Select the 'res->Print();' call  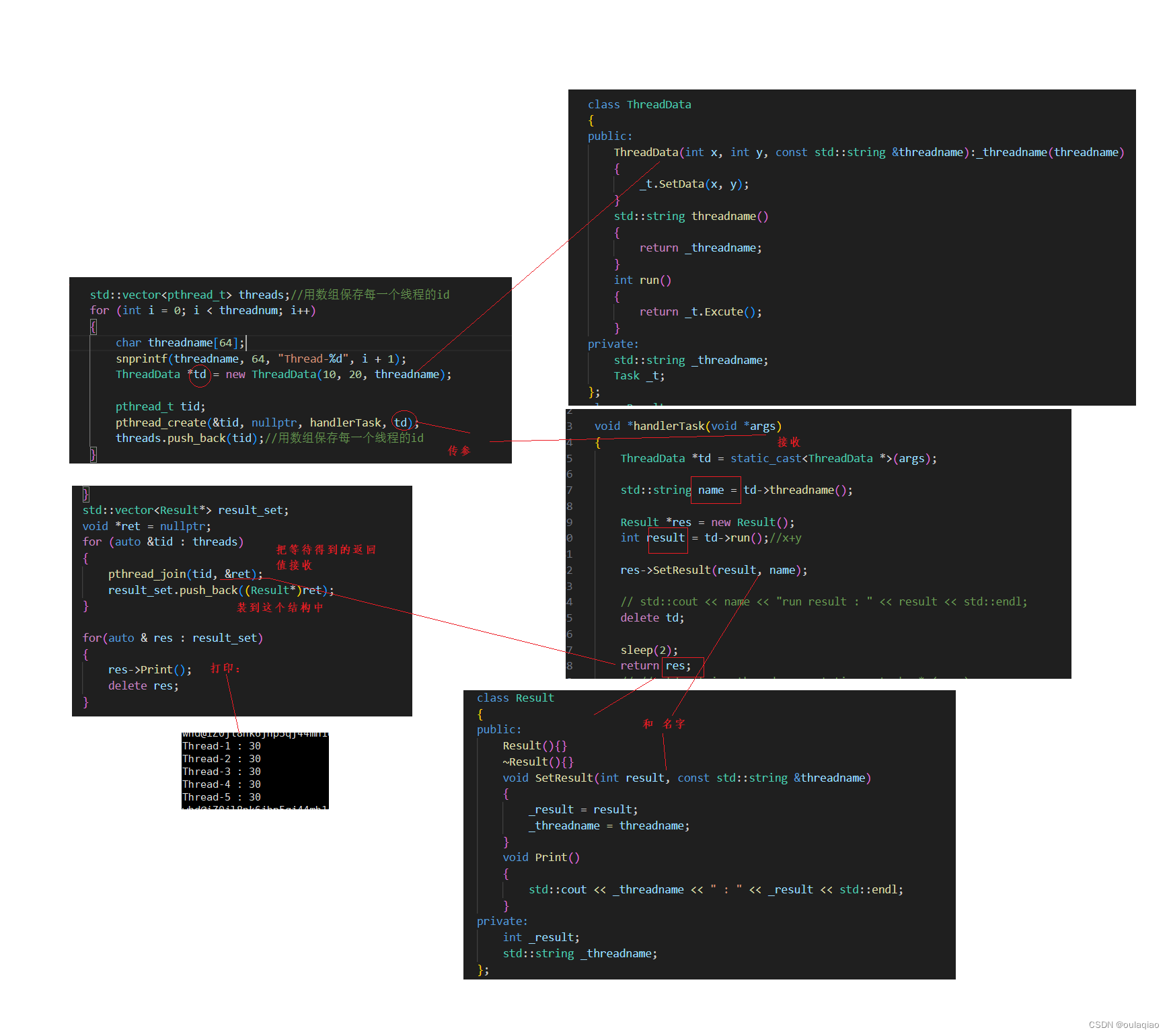(150, 669)
